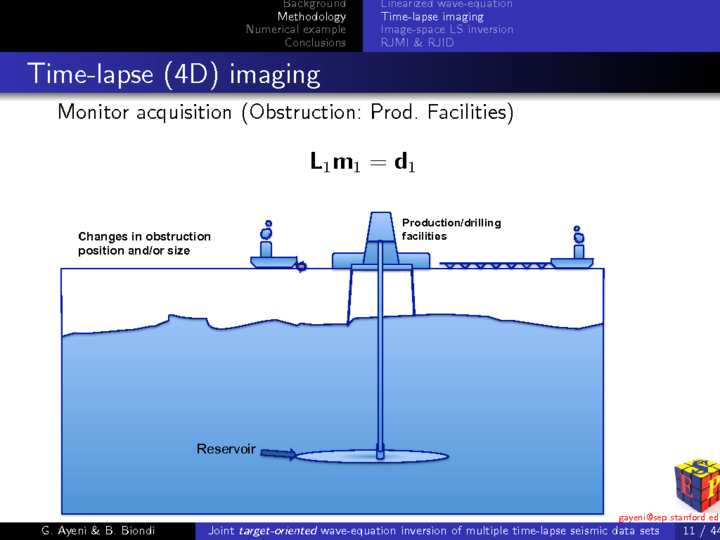Click the arrow pointing to the reservoir

coord(278,453)
